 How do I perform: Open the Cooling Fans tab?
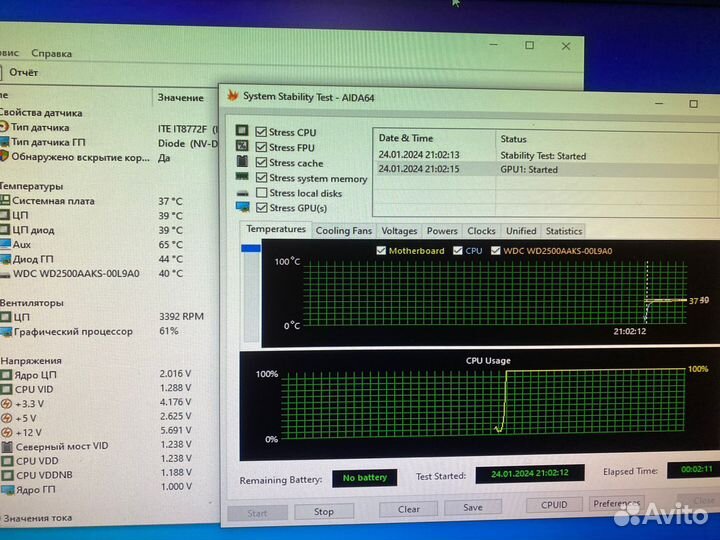pyautogui.click(x=343, y=231)
